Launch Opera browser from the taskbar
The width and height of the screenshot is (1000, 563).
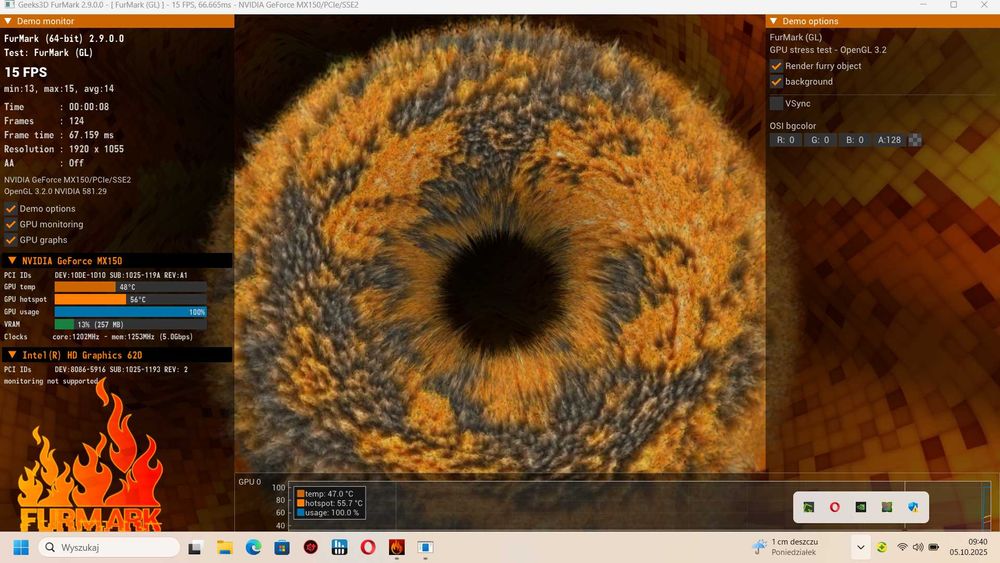click(368, 547)
